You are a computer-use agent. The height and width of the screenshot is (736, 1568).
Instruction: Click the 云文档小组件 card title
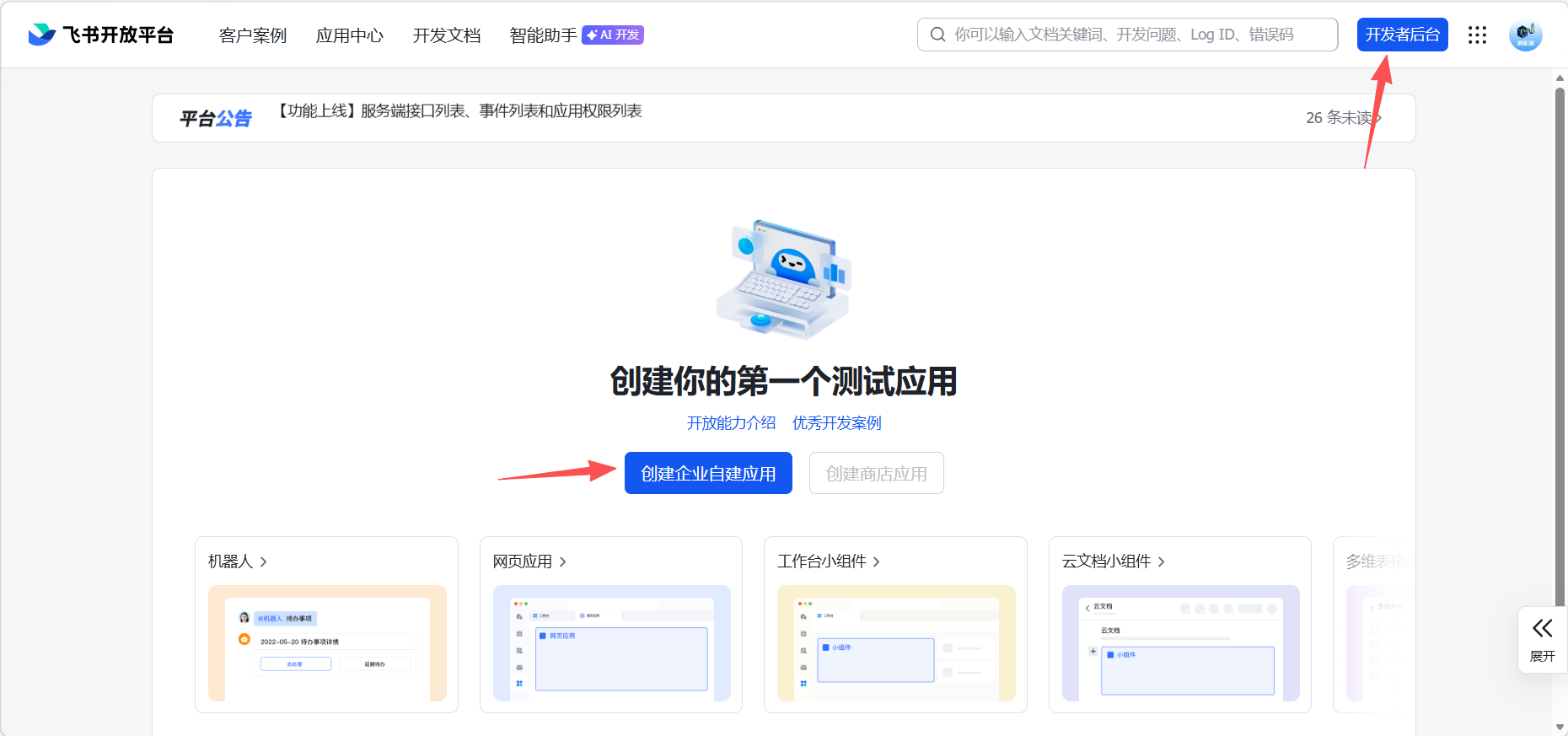coord(1106,561)
